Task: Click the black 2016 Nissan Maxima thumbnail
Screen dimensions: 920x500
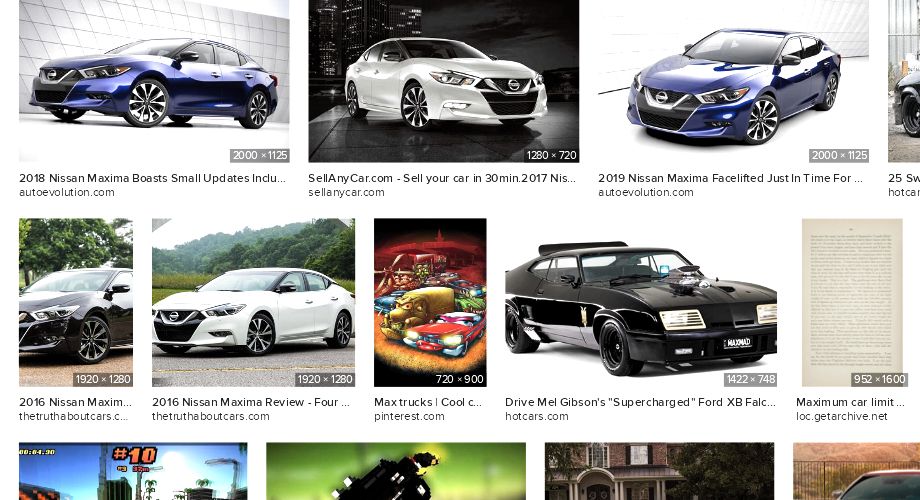Action: click(x=76, y=302)
